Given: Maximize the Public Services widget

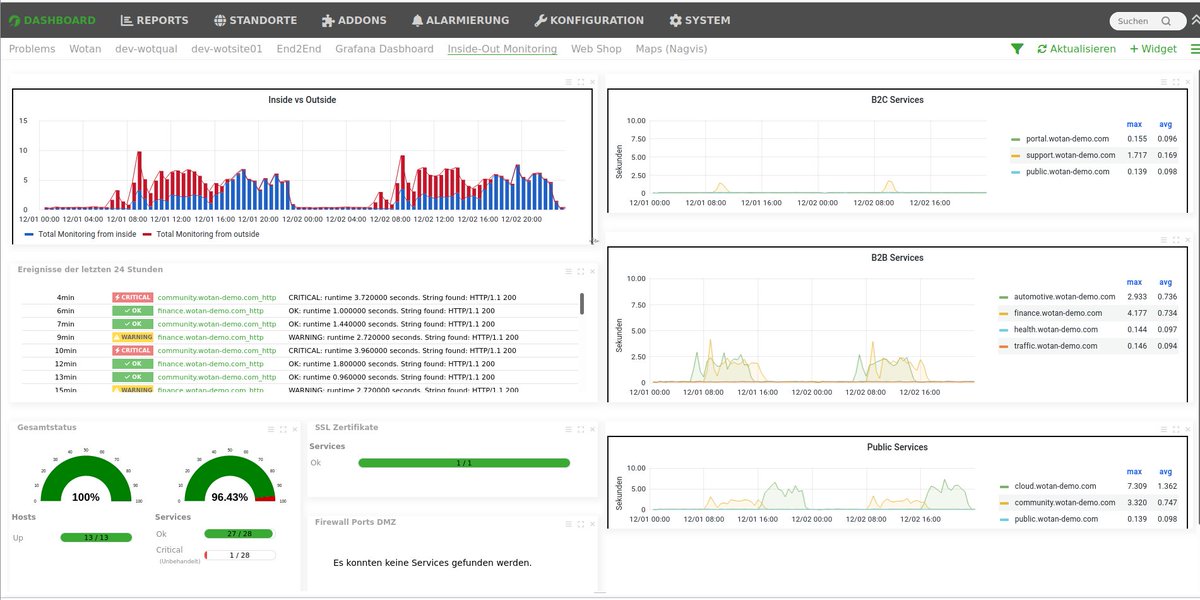Looking at the screenshot, I should pyautogui.click(x=1177, y=429).
